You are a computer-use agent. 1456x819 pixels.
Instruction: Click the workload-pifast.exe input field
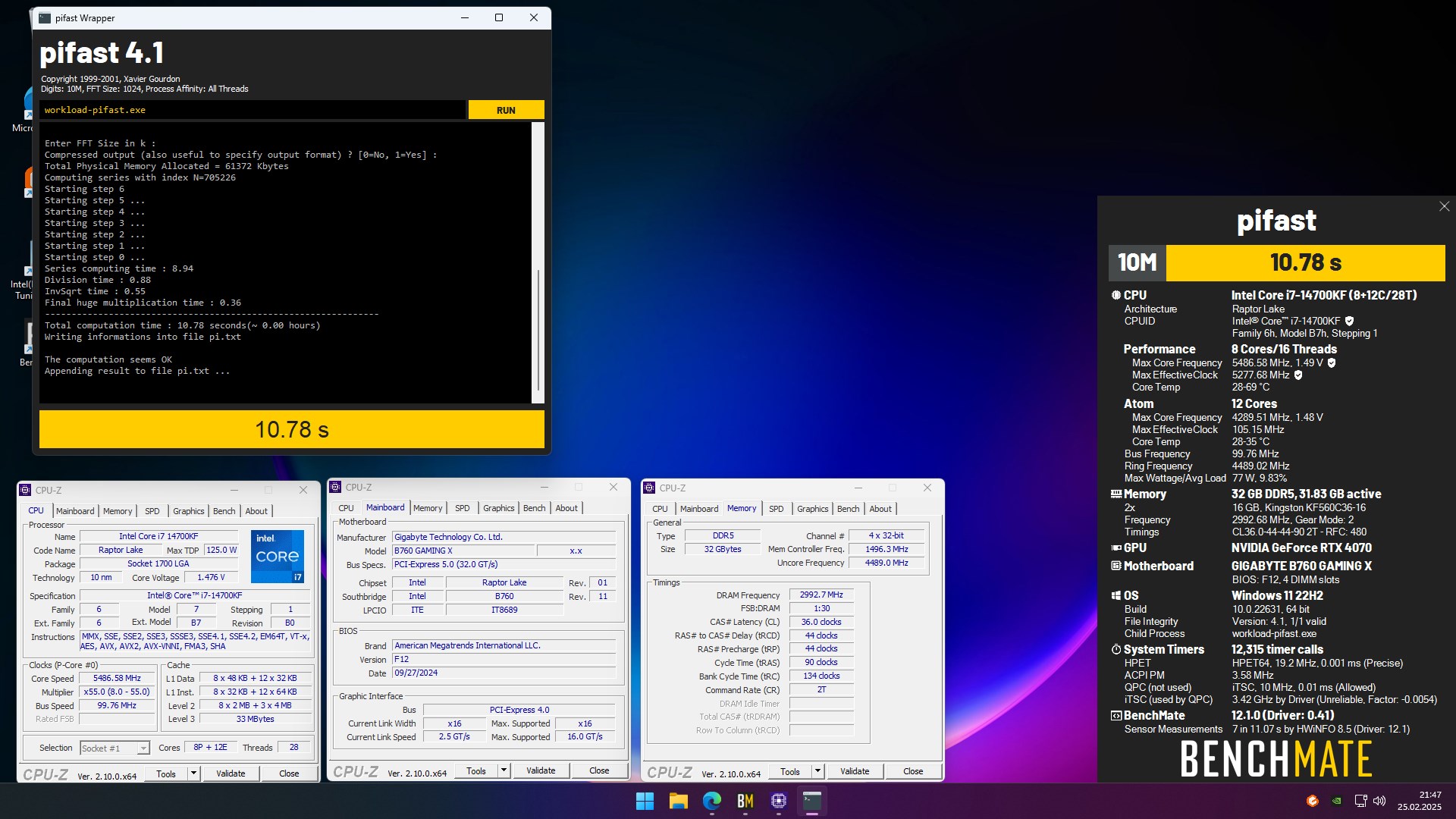(253, 110)
